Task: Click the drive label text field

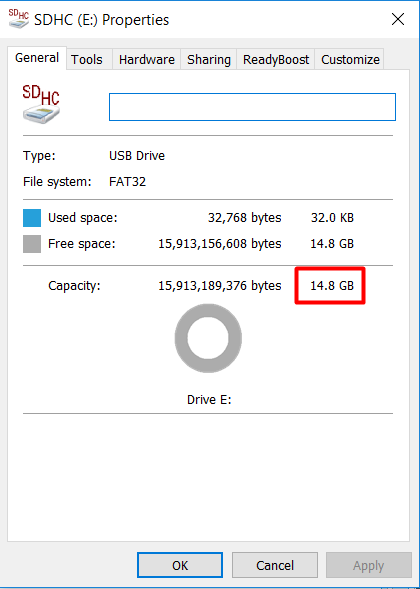Action: pyautogui.click(x=252, y=107)
